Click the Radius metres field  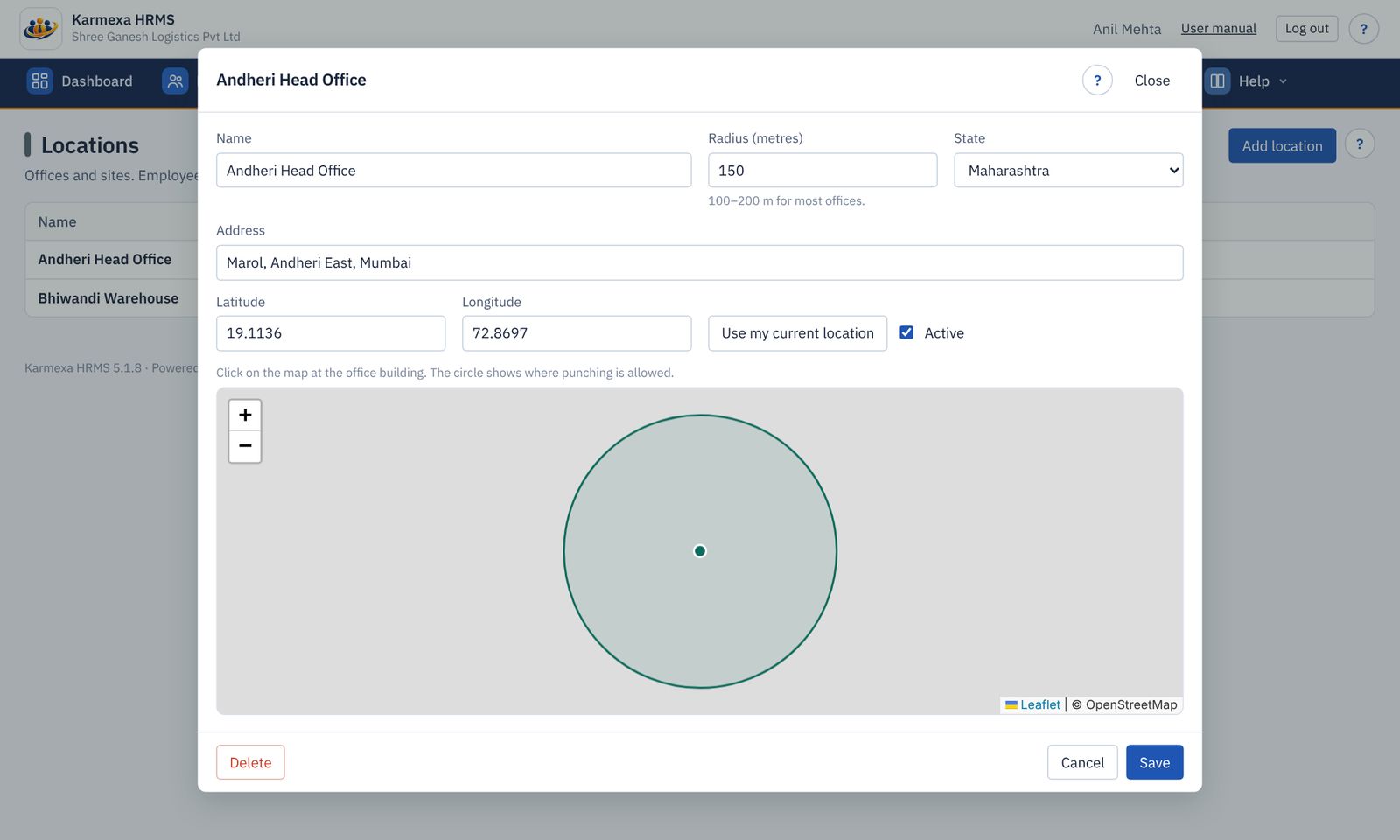point(822,171)
